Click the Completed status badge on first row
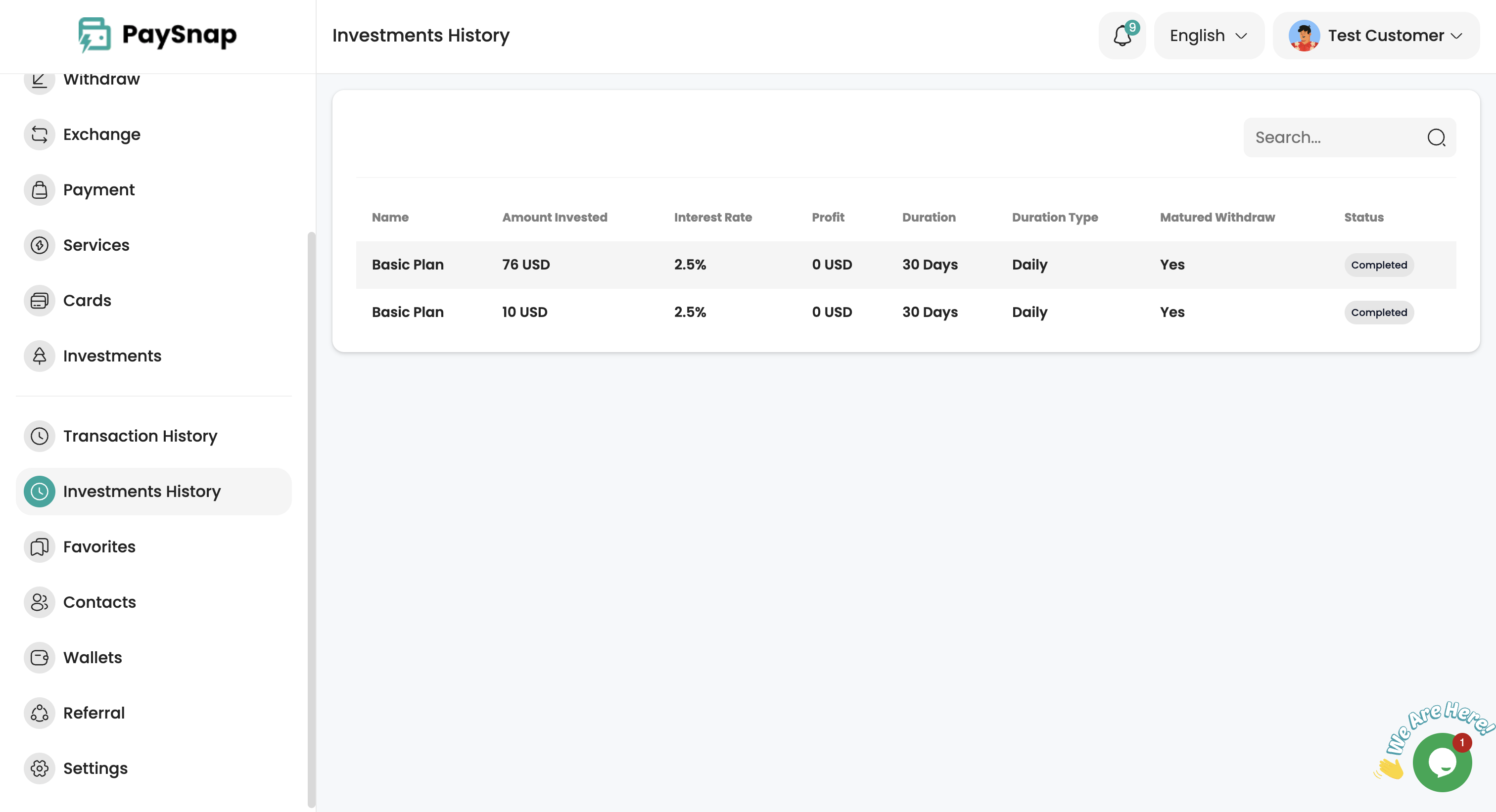The width and height of the screenshot is (1496, 812). 1379,265
